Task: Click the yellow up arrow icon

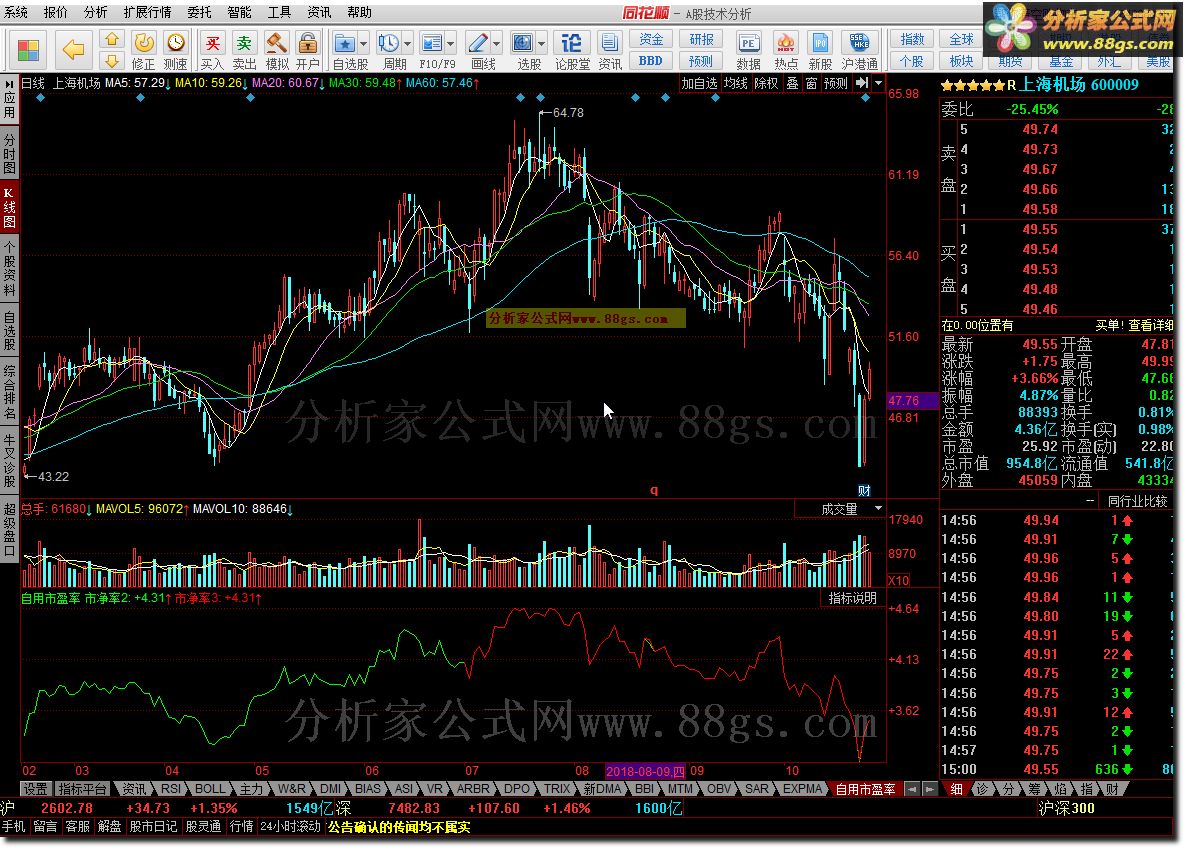Action: pyautogui.click(x=112, y=39)
